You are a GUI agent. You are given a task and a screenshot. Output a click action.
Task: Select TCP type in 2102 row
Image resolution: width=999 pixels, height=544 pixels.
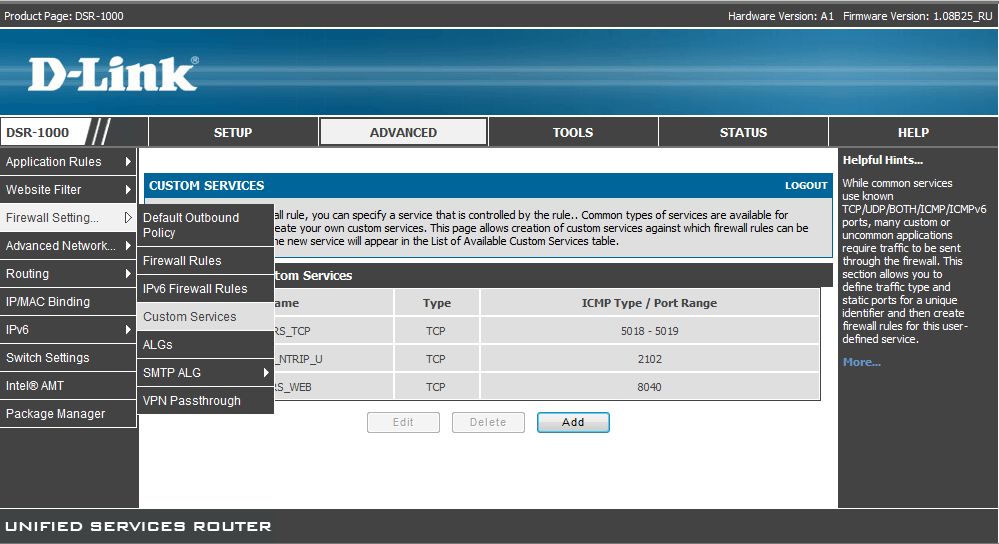(x=436, y=359)
